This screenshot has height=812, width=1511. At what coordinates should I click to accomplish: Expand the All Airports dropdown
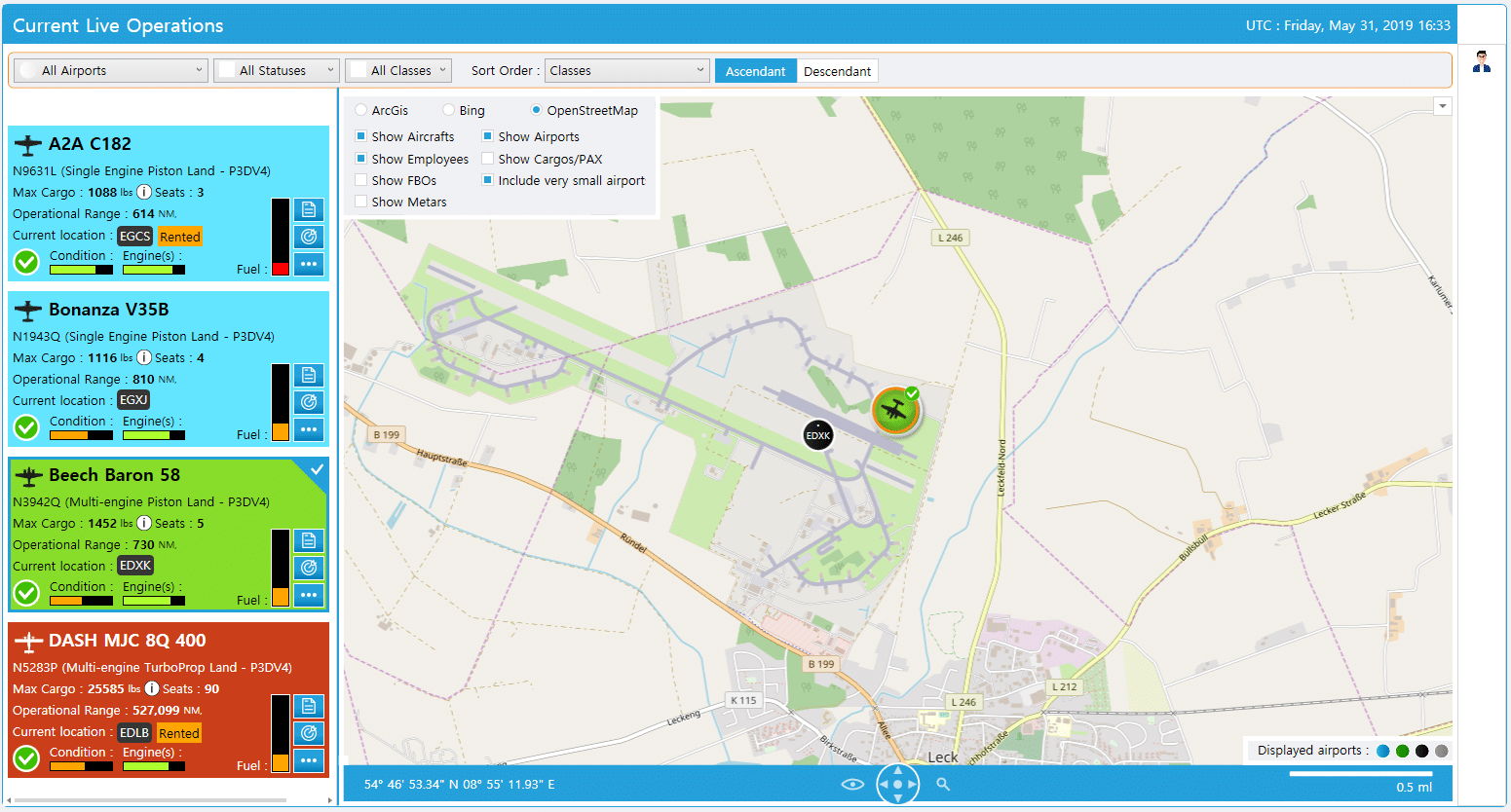tap(111, 70)
